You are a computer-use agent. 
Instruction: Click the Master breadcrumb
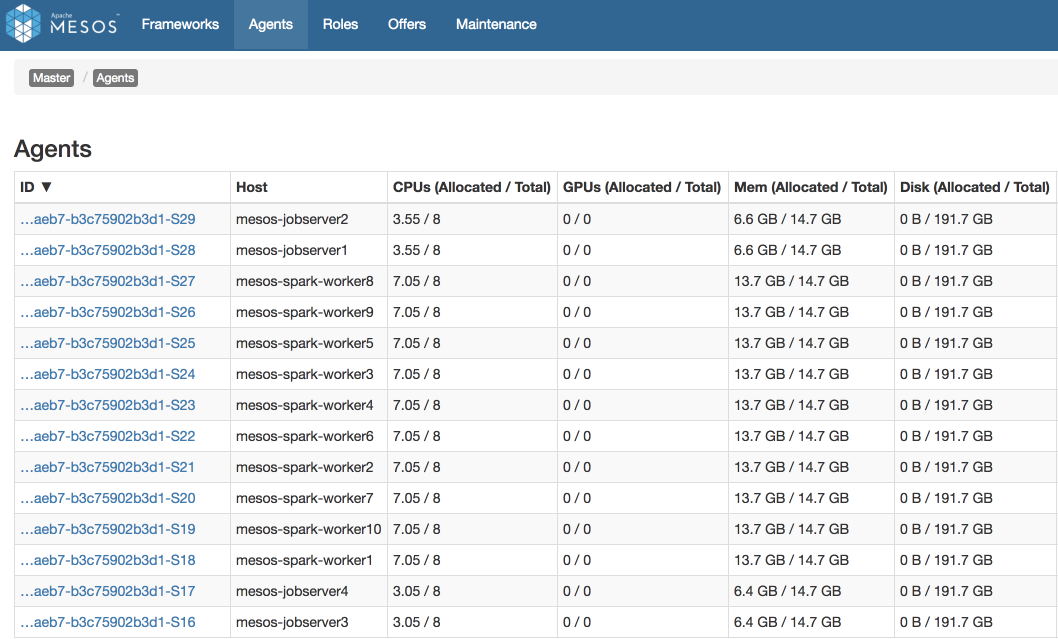[x=51, y=78]
